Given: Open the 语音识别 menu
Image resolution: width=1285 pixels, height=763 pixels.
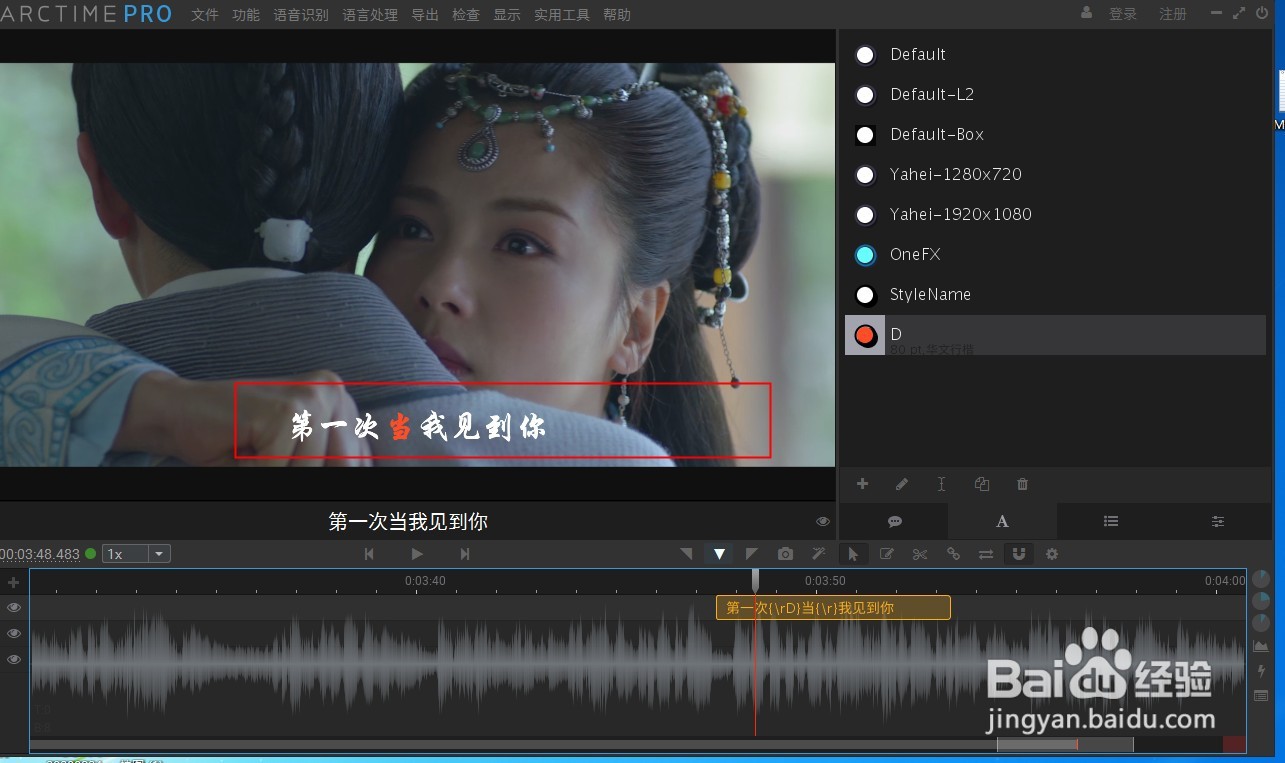Looking at the screenshot, I should coord(301,14).
